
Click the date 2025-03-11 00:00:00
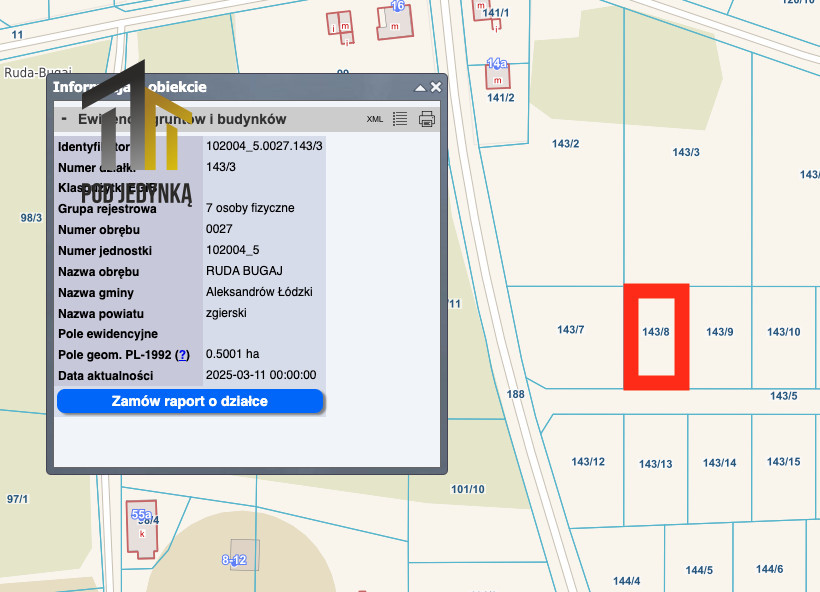pos(261,375)
